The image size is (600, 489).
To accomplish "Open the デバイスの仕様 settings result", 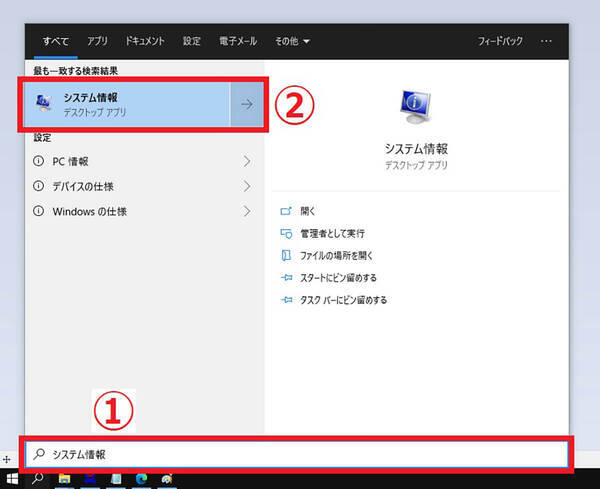I will pyautogui.click(x=142, y=186).
